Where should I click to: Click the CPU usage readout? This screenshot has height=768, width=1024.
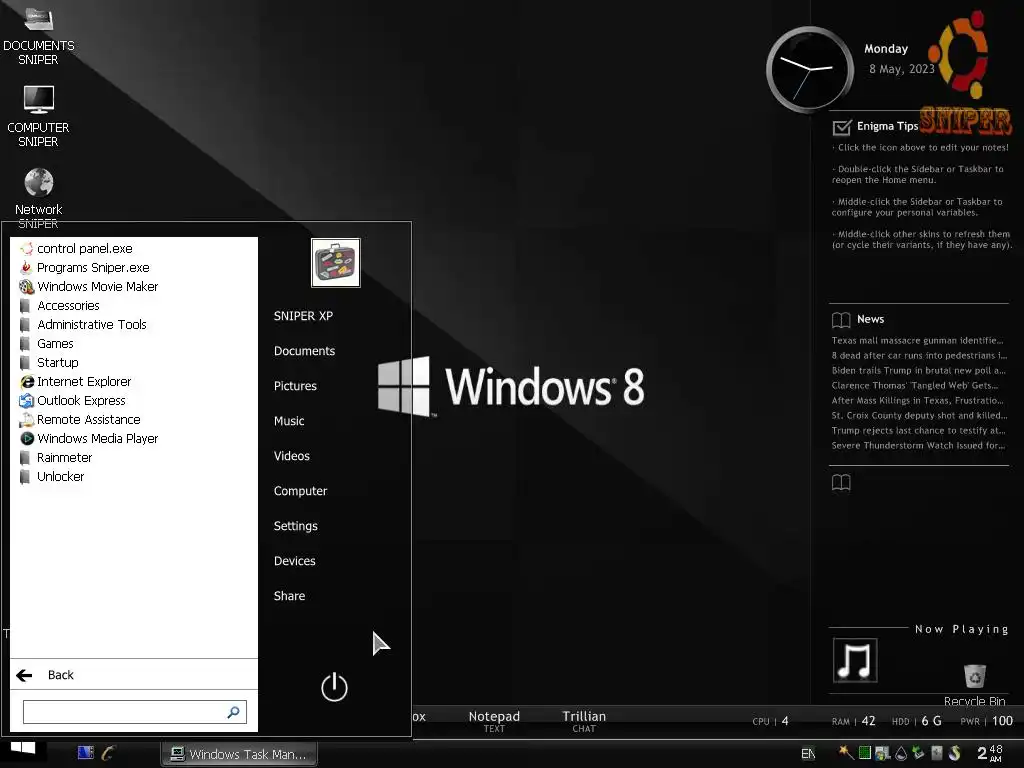[771, 721]
